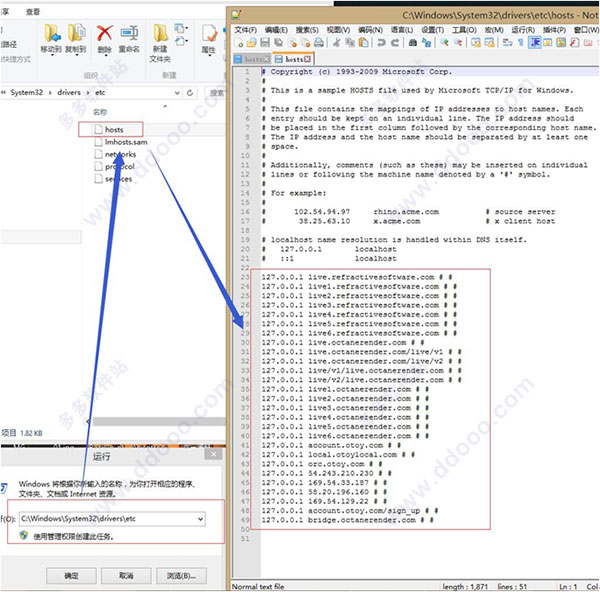
Task: Click the Zoom In magnifier icon
Action: (x=445, y=43)
